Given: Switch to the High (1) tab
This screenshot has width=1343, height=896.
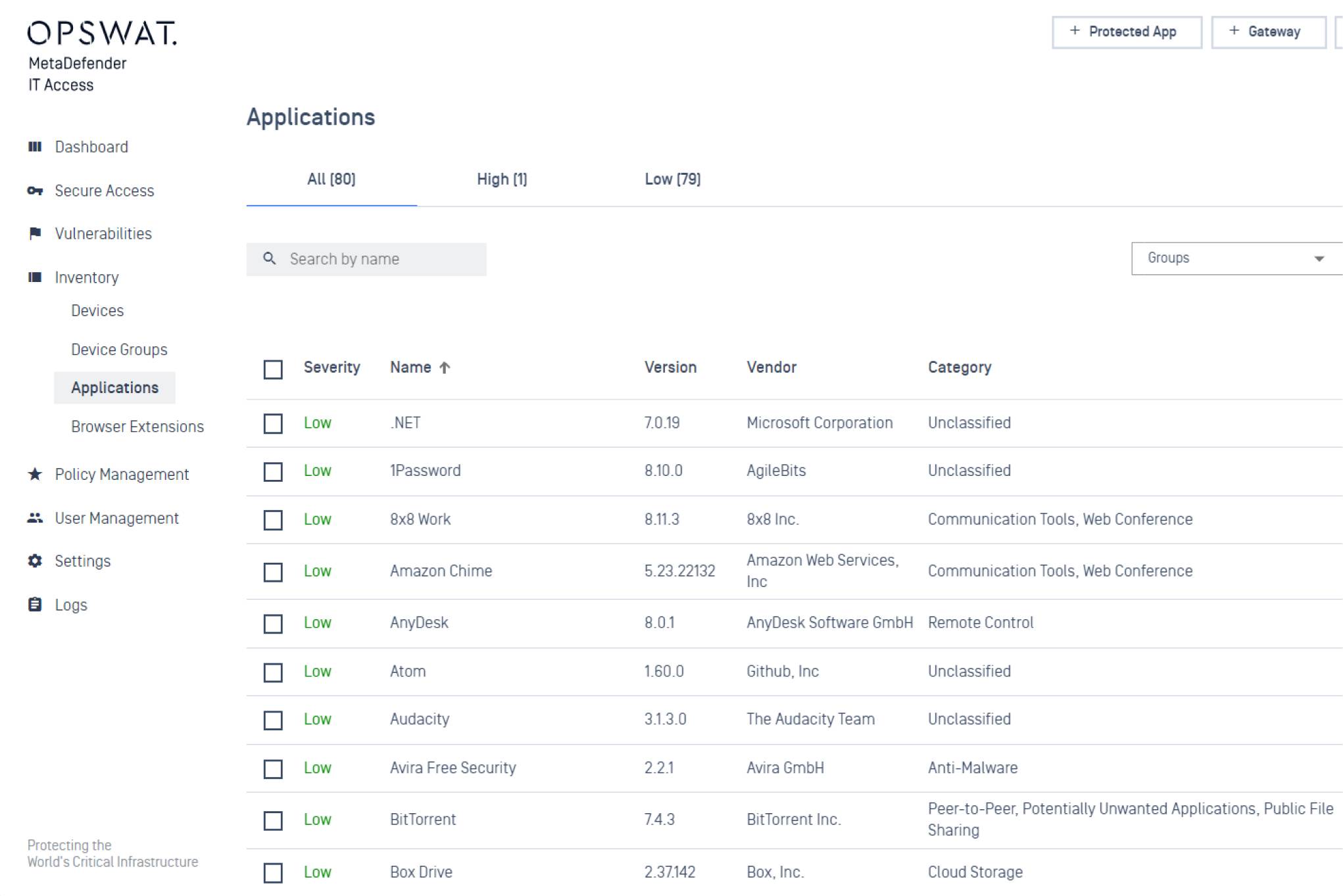Looking at the screenshot, I should tap(502, 179).
